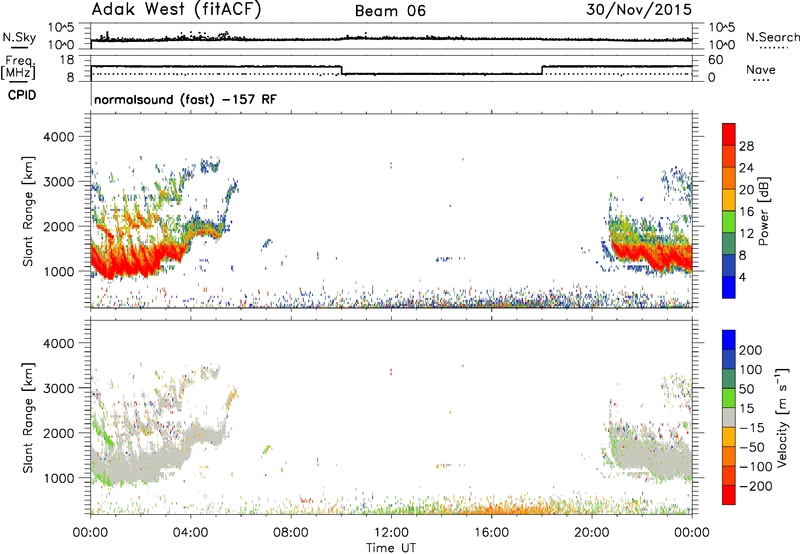The image size is (800, 554).
Task: Pick the red segment of the power color bar
Action: pyautogui.click(x=729, y=135)
